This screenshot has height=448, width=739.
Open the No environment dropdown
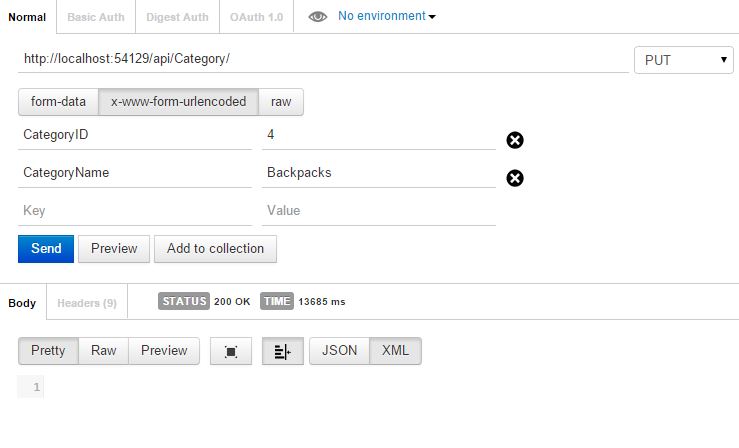tap(387, 16)
